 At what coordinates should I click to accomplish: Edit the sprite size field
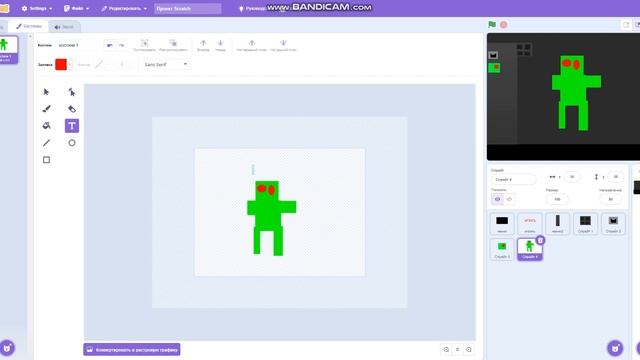(x=557, y=199)
